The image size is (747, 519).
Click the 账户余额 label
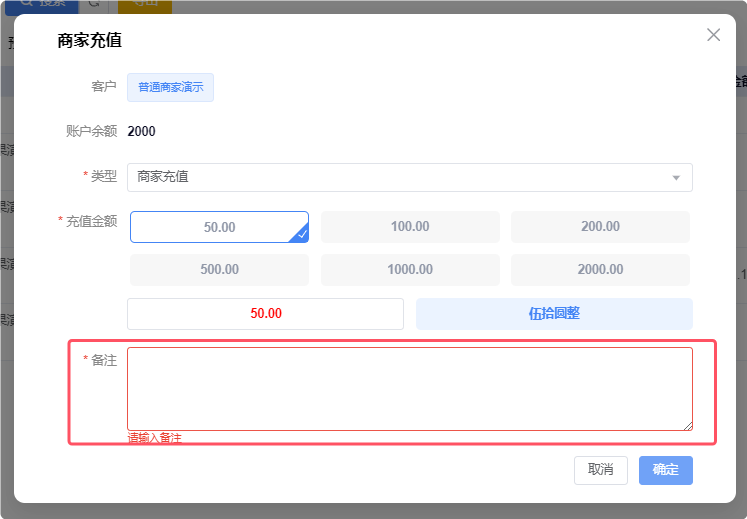point(91,131)
